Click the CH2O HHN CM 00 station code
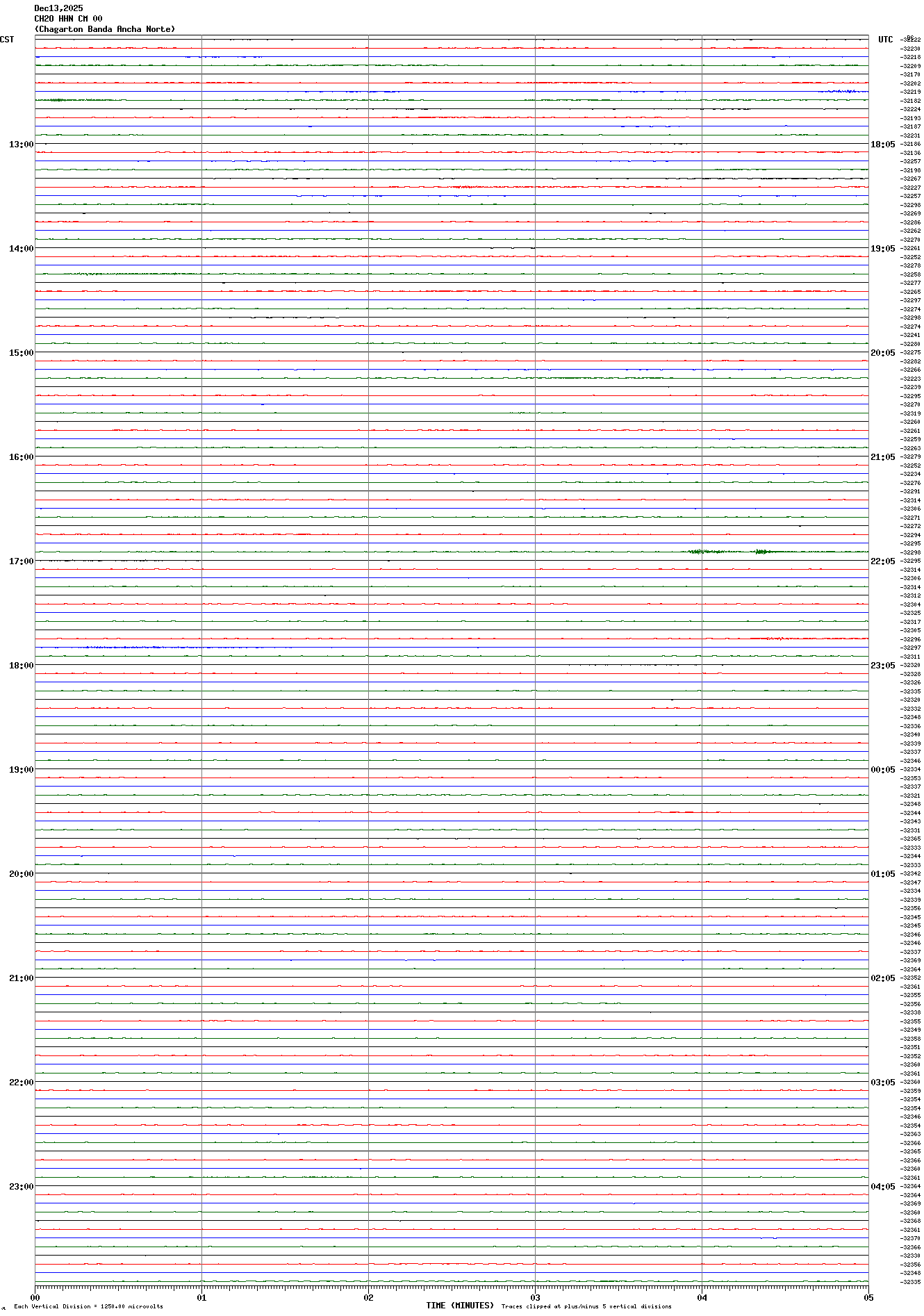This screenshot has height=1316, width=924. (x=68, y=19)
